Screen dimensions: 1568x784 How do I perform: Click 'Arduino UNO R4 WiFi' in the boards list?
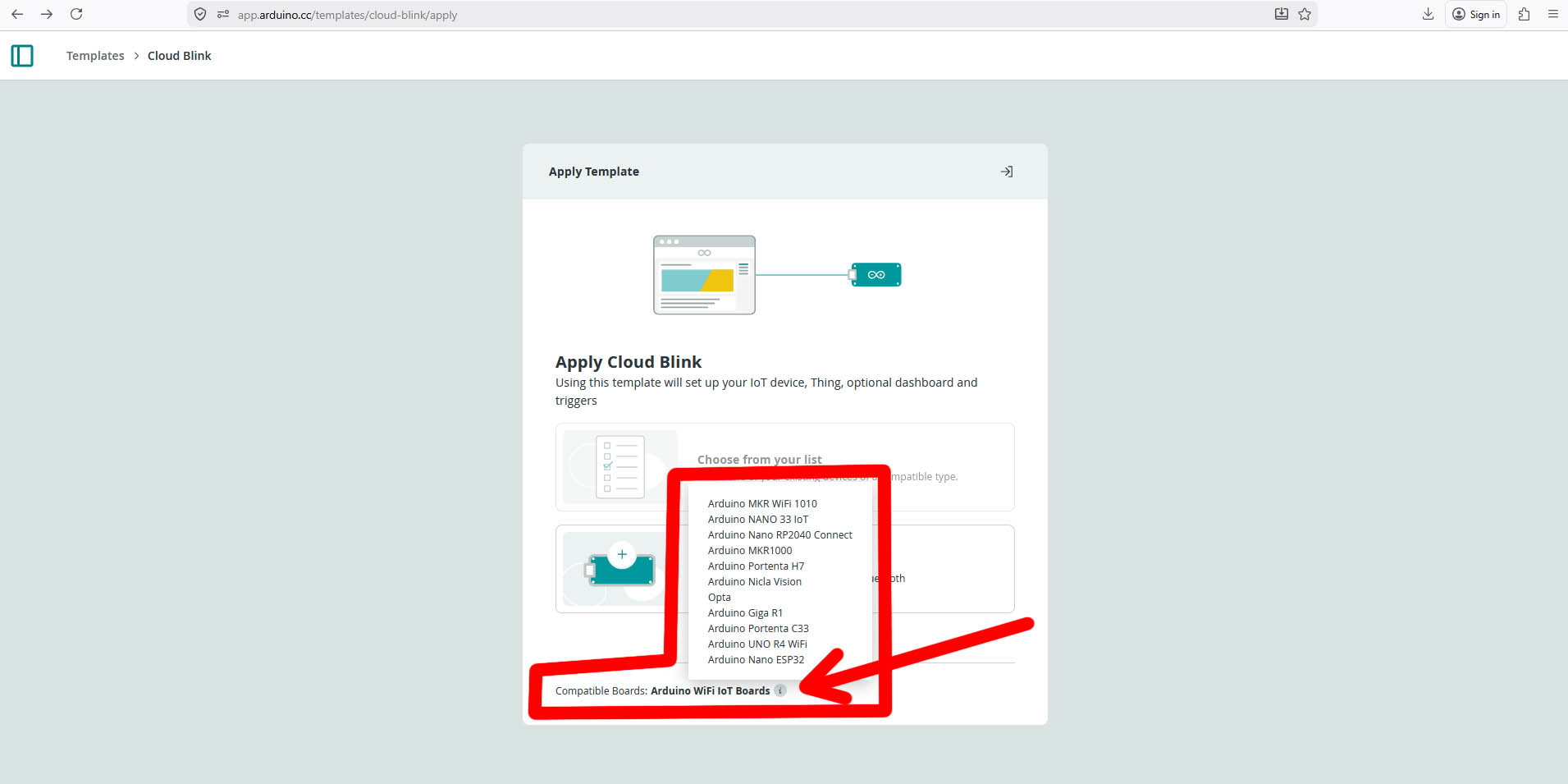[x=757, y=644]
